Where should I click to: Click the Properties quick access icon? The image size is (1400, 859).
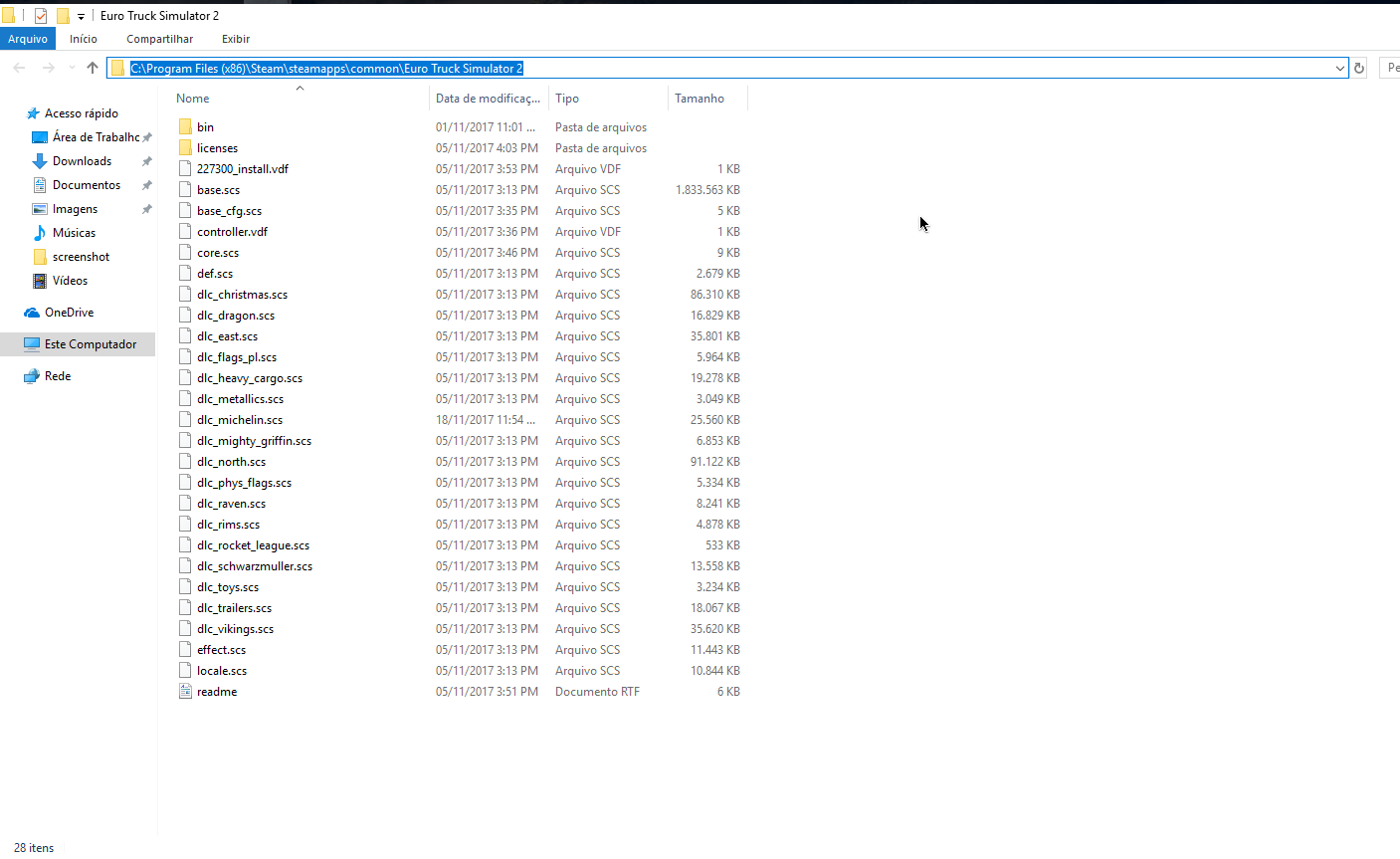click(41, 16)
